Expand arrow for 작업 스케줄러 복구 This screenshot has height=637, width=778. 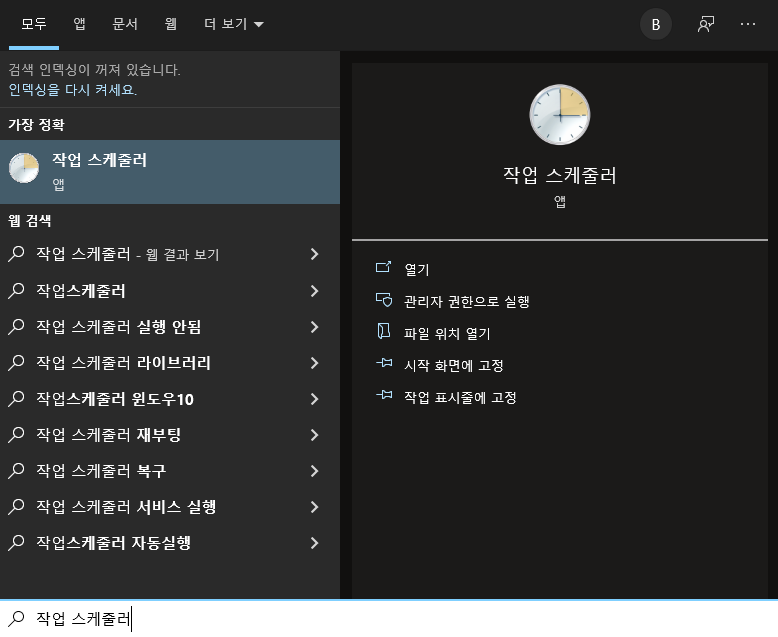pyautogui.click(x=314, y=470)
